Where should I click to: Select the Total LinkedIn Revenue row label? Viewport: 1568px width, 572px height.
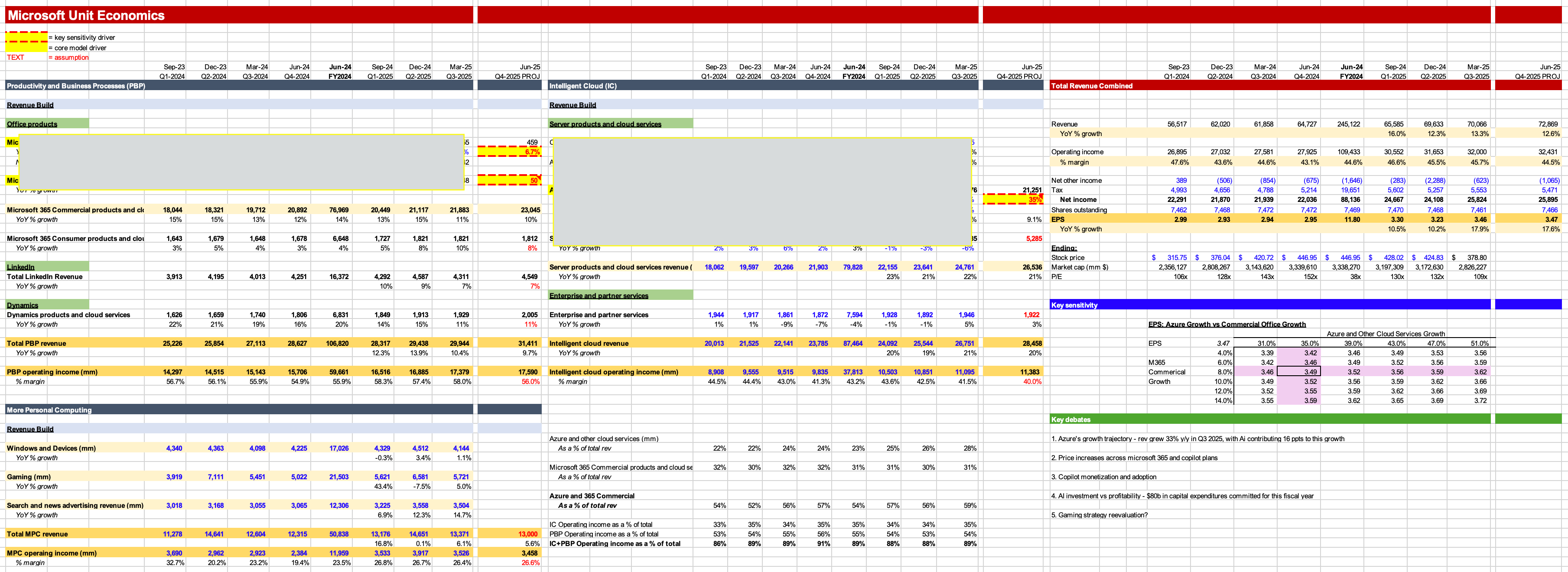(45, 276)
